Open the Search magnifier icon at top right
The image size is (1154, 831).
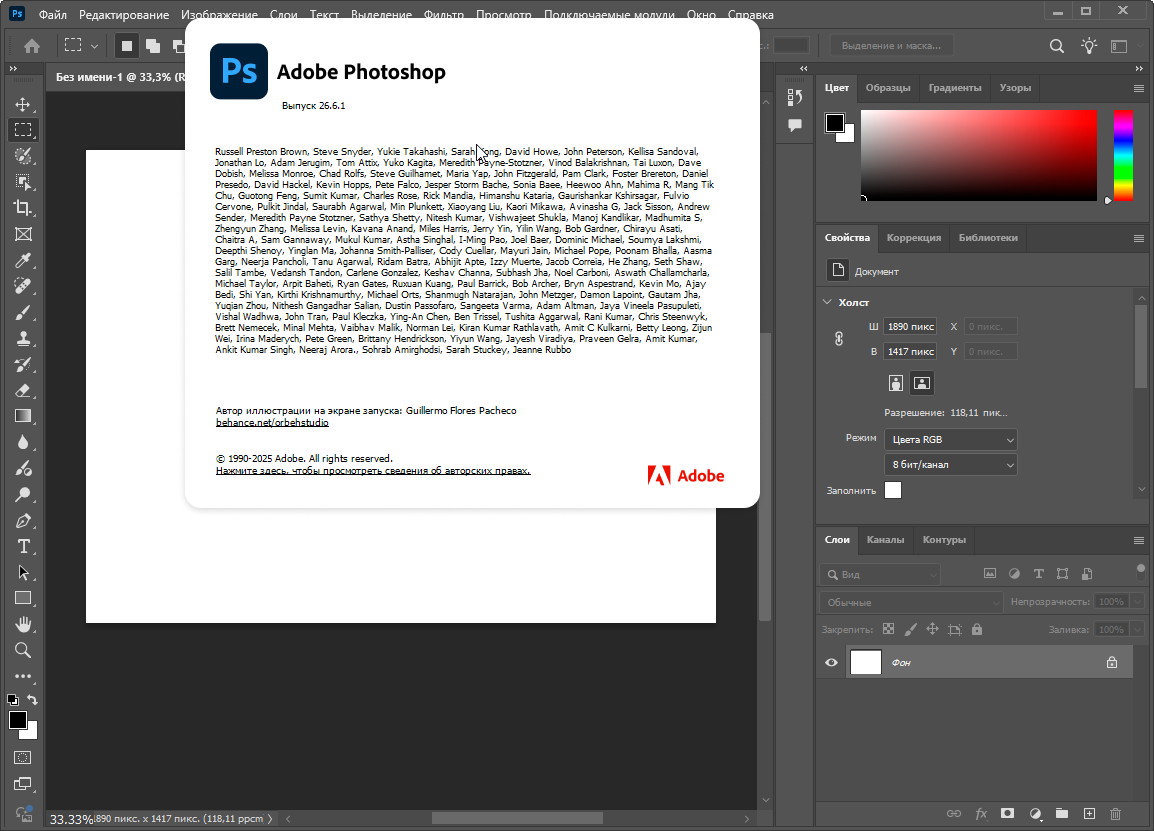click(x=1057, y=46)
